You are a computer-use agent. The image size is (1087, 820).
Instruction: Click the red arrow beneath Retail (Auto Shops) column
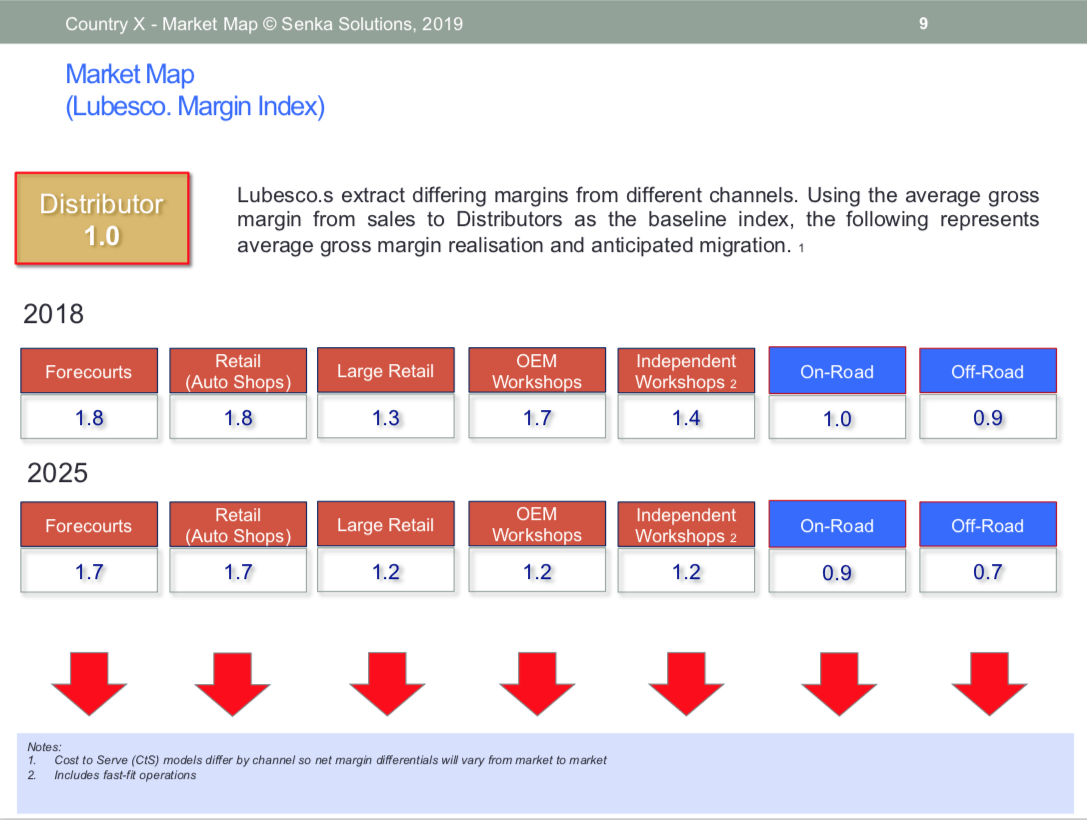click(x=232, y=681)
